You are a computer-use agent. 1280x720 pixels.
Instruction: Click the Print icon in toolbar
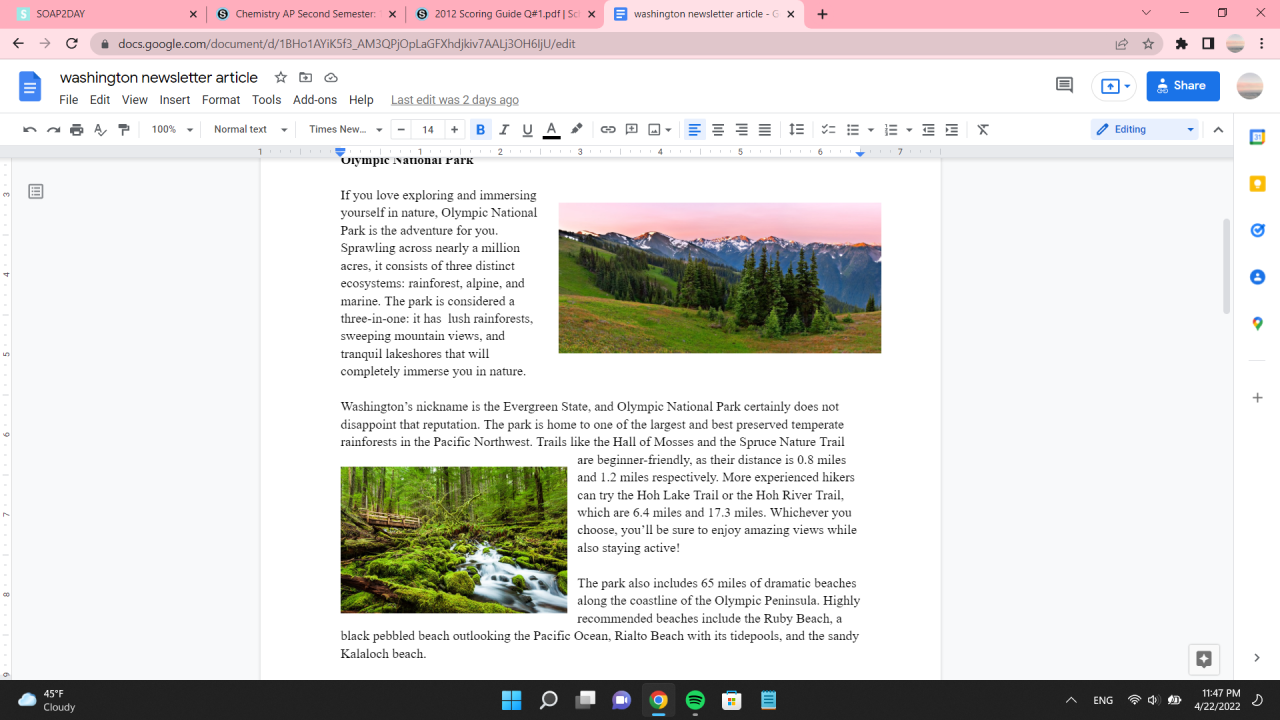(77, 130)
